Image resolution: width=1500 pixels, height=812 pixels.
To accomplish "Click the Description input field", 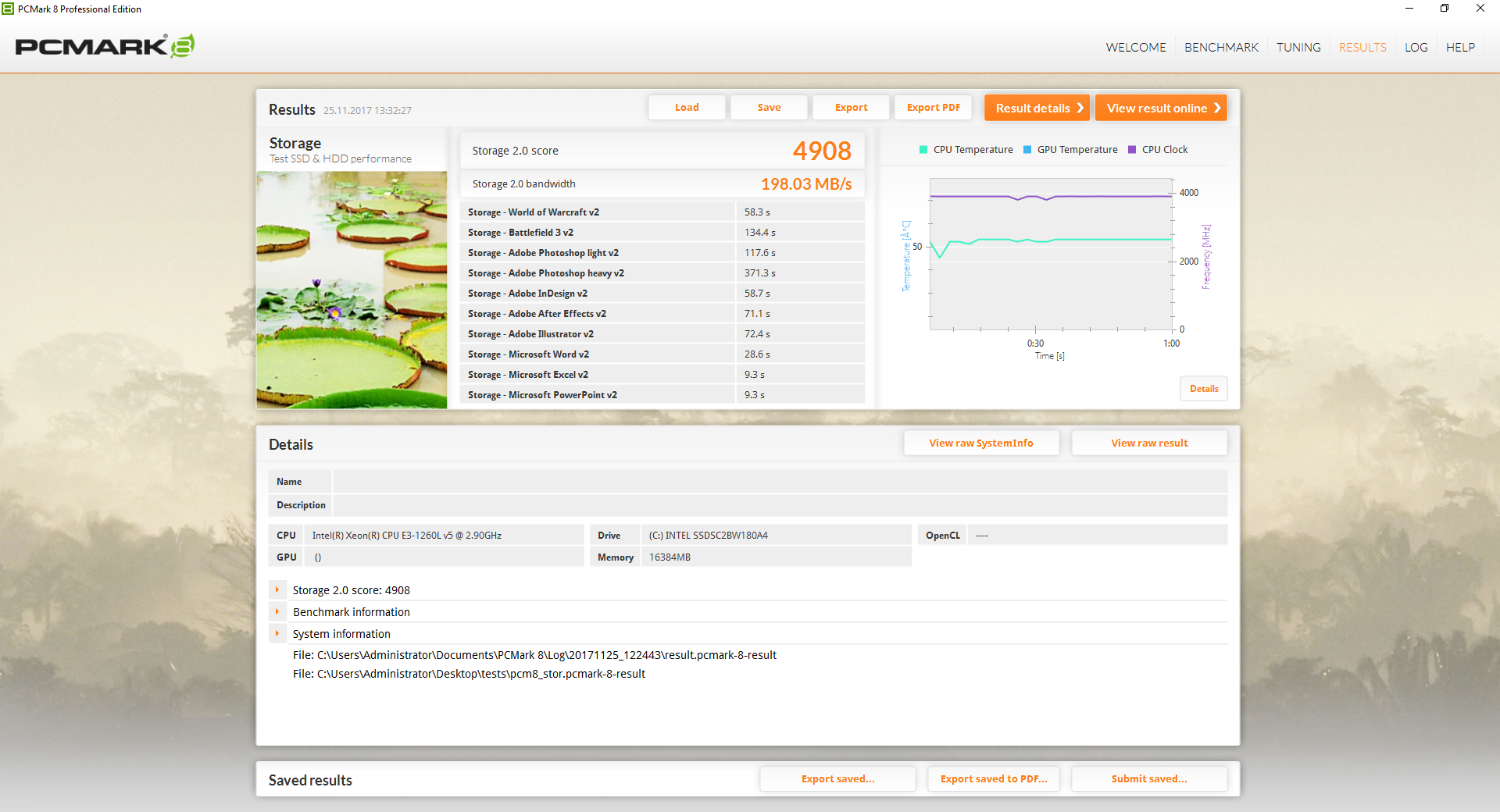I will (780, 505).
